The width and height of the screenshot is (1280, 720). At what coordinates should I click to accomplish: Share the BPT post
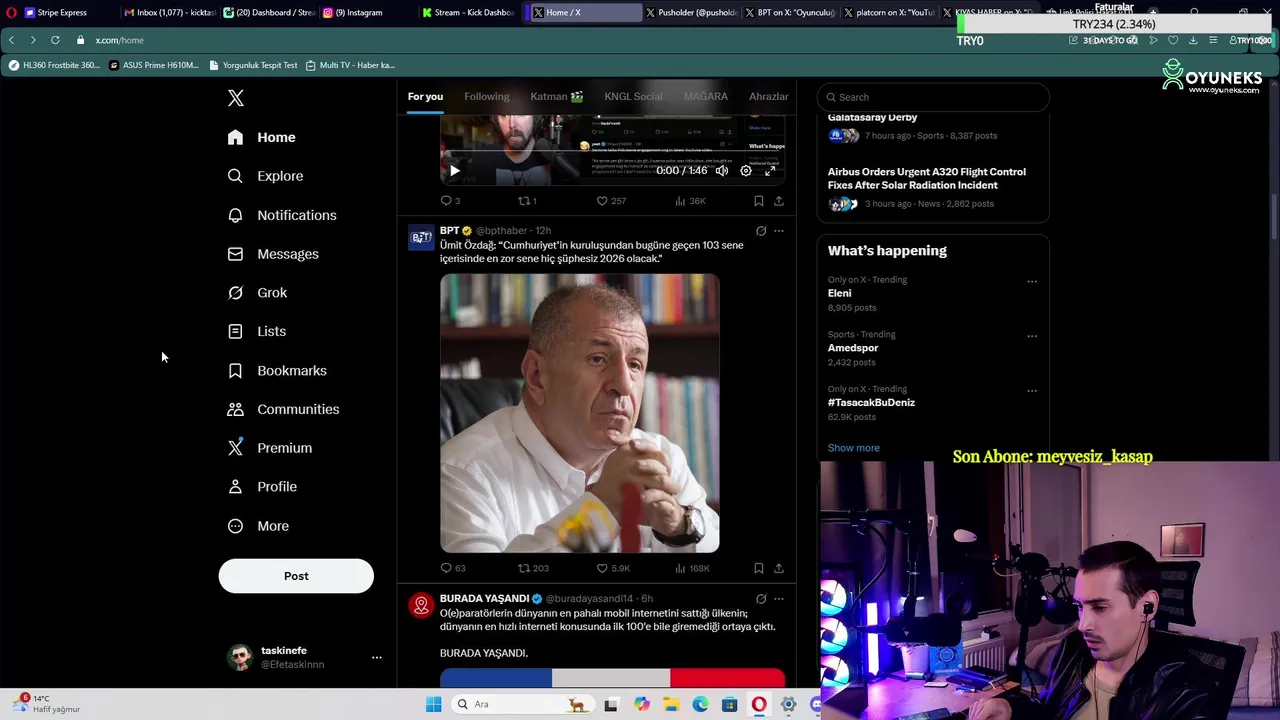pyautogui.click(x=779, y=568)
